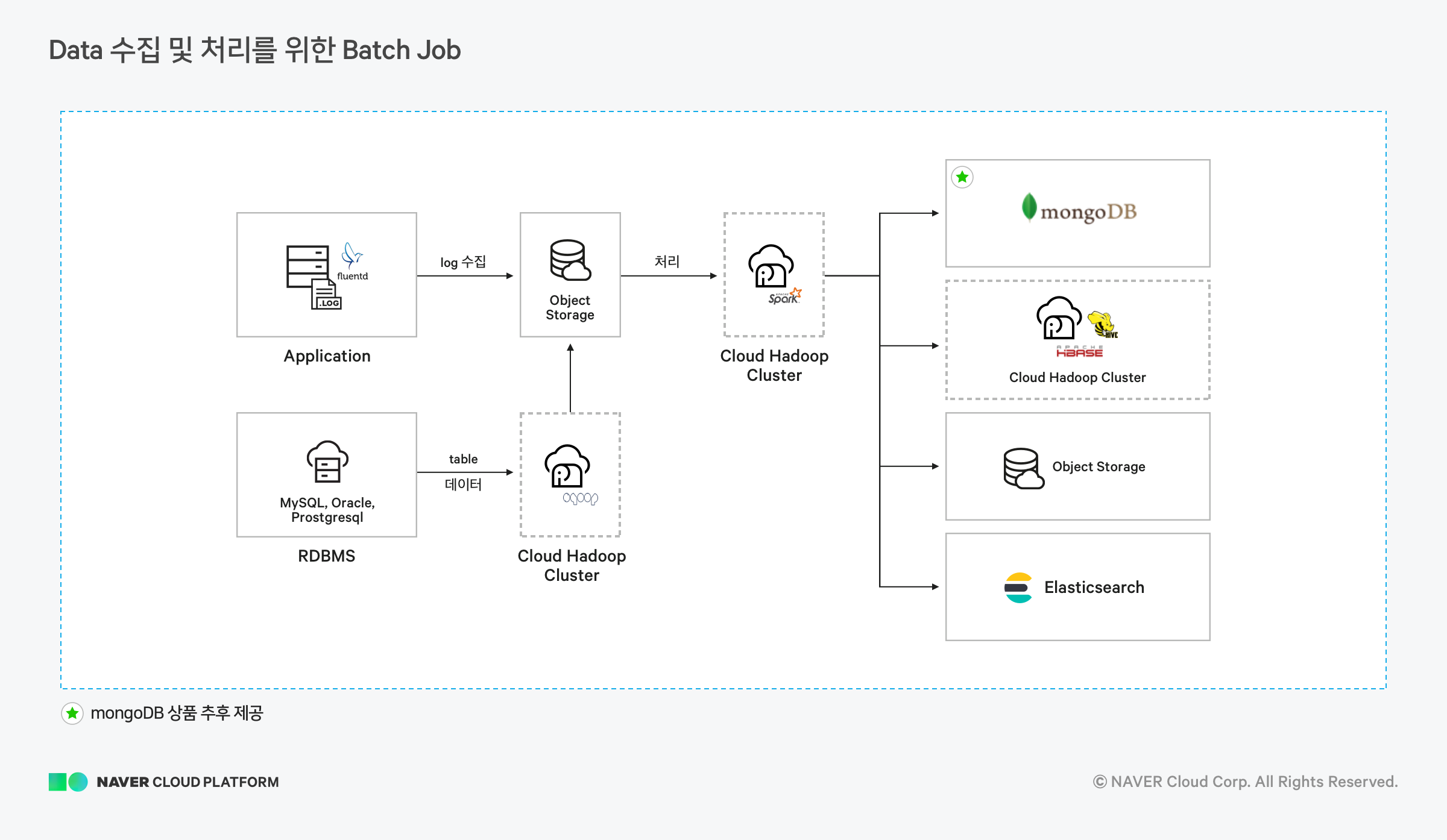Click the Elasticsearch logo icon
The height and width of the screenshot is (840, 1447).
click(1018, 588)
